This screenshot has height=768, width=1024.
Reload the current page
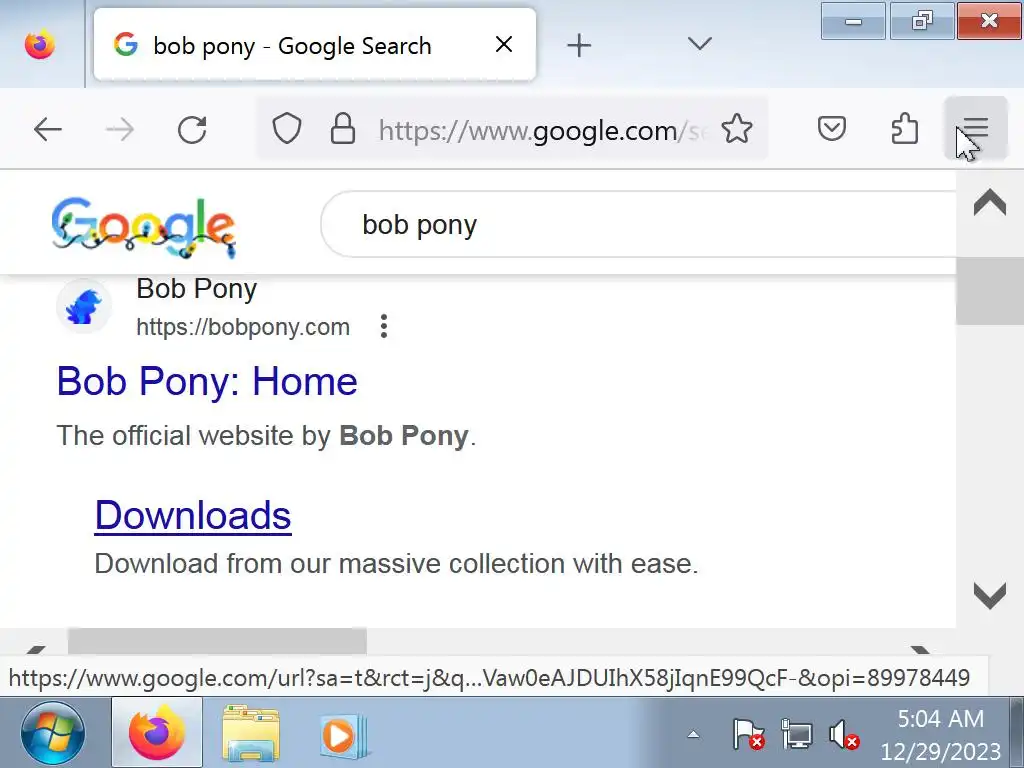click(192, 129)
